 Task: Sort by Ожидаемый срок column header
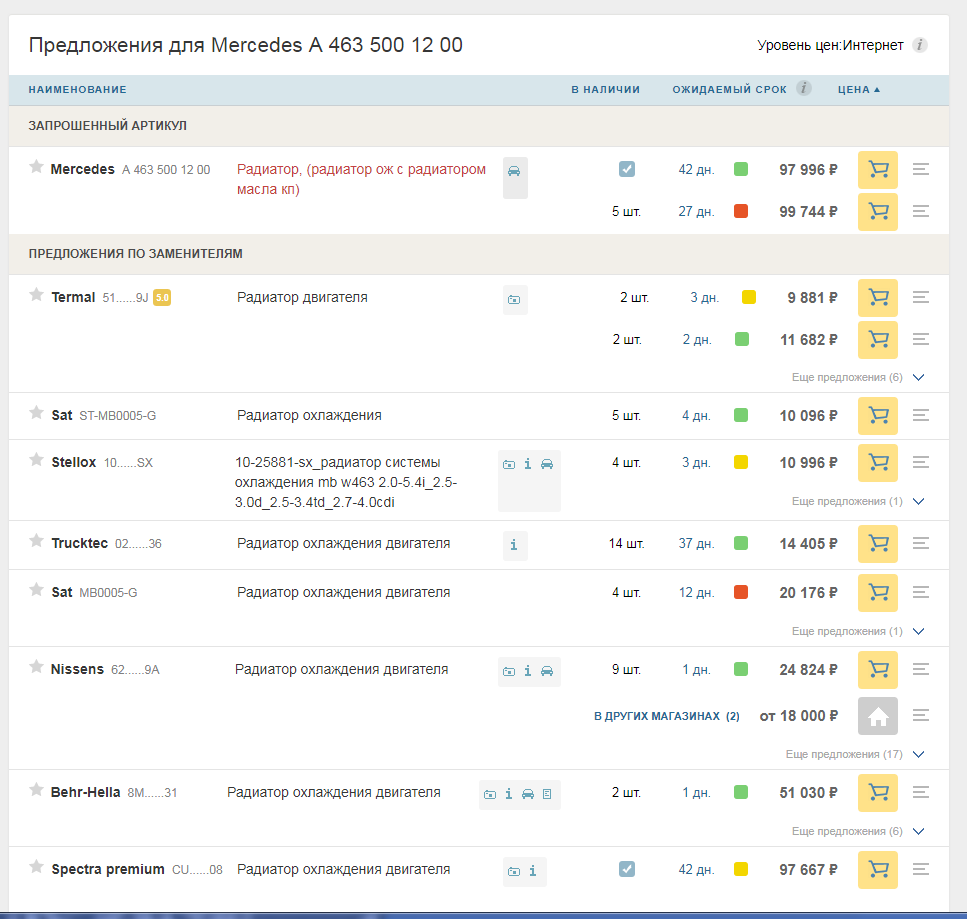[x=730, y=89]
